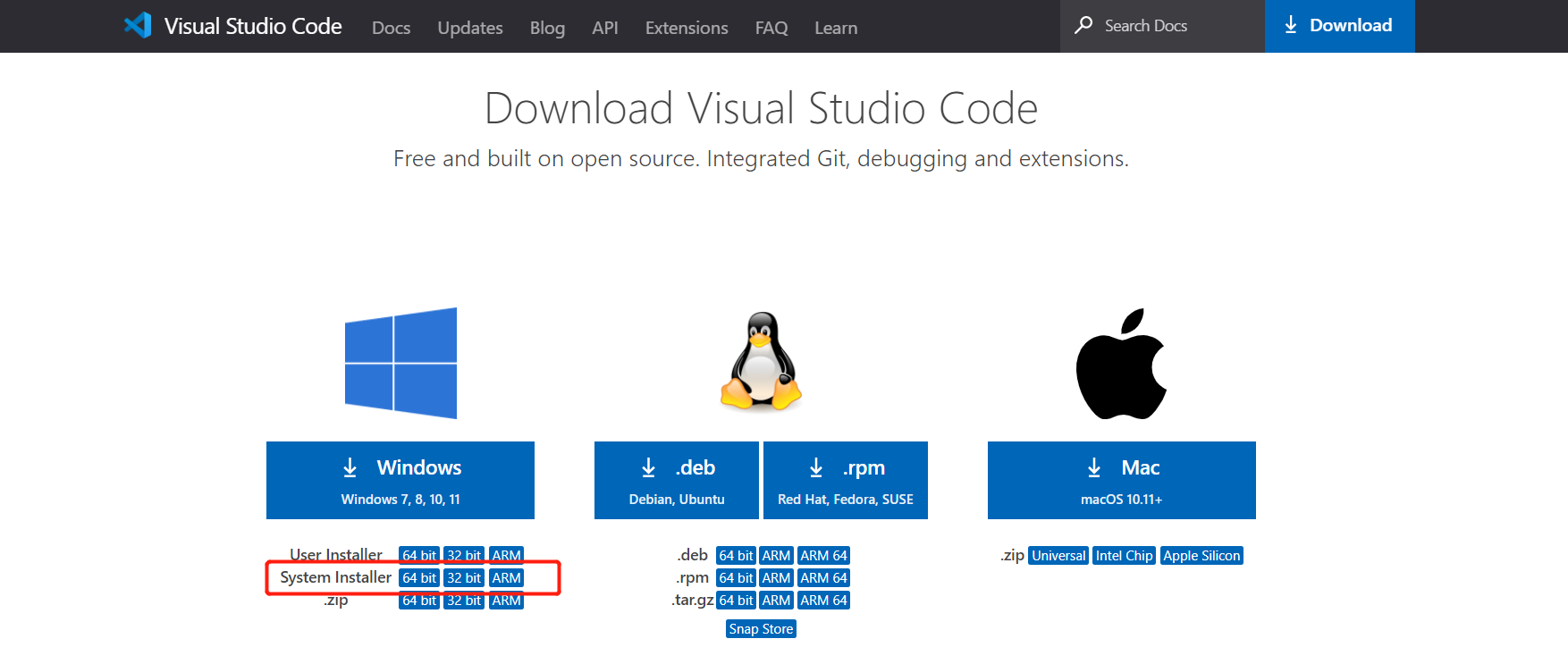Select .tar.gz 64 bit link
The width and height of the screenshot is (1568, 664).
(x=736, y=601)
